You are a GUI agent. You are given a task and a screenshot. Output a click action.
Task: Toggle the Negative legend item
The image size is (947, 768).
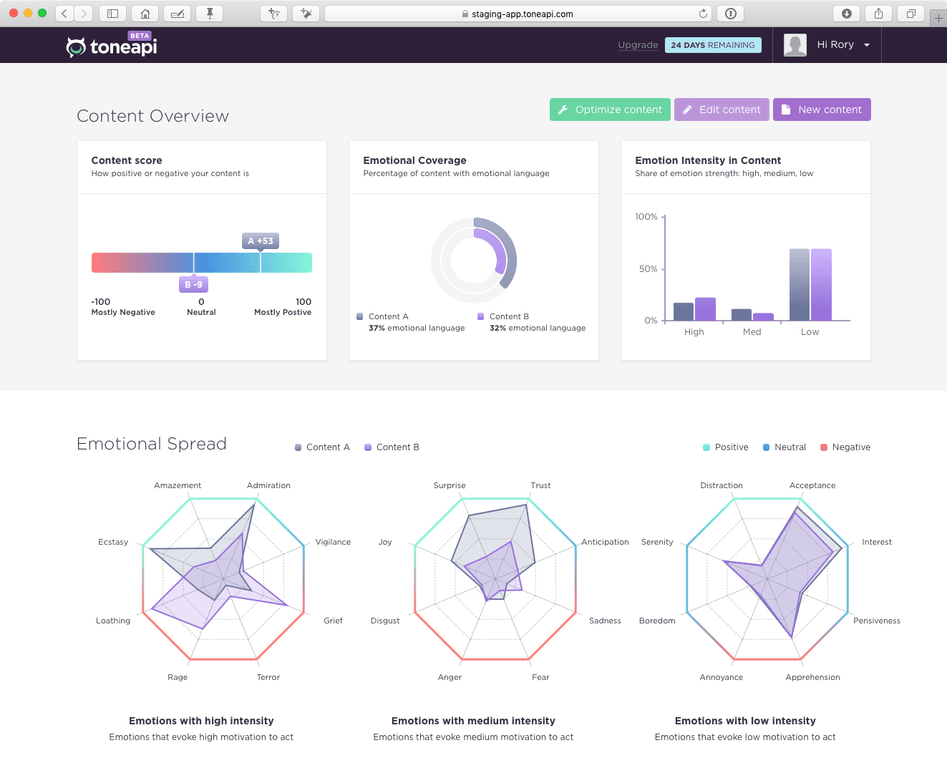tap(845, 447)
